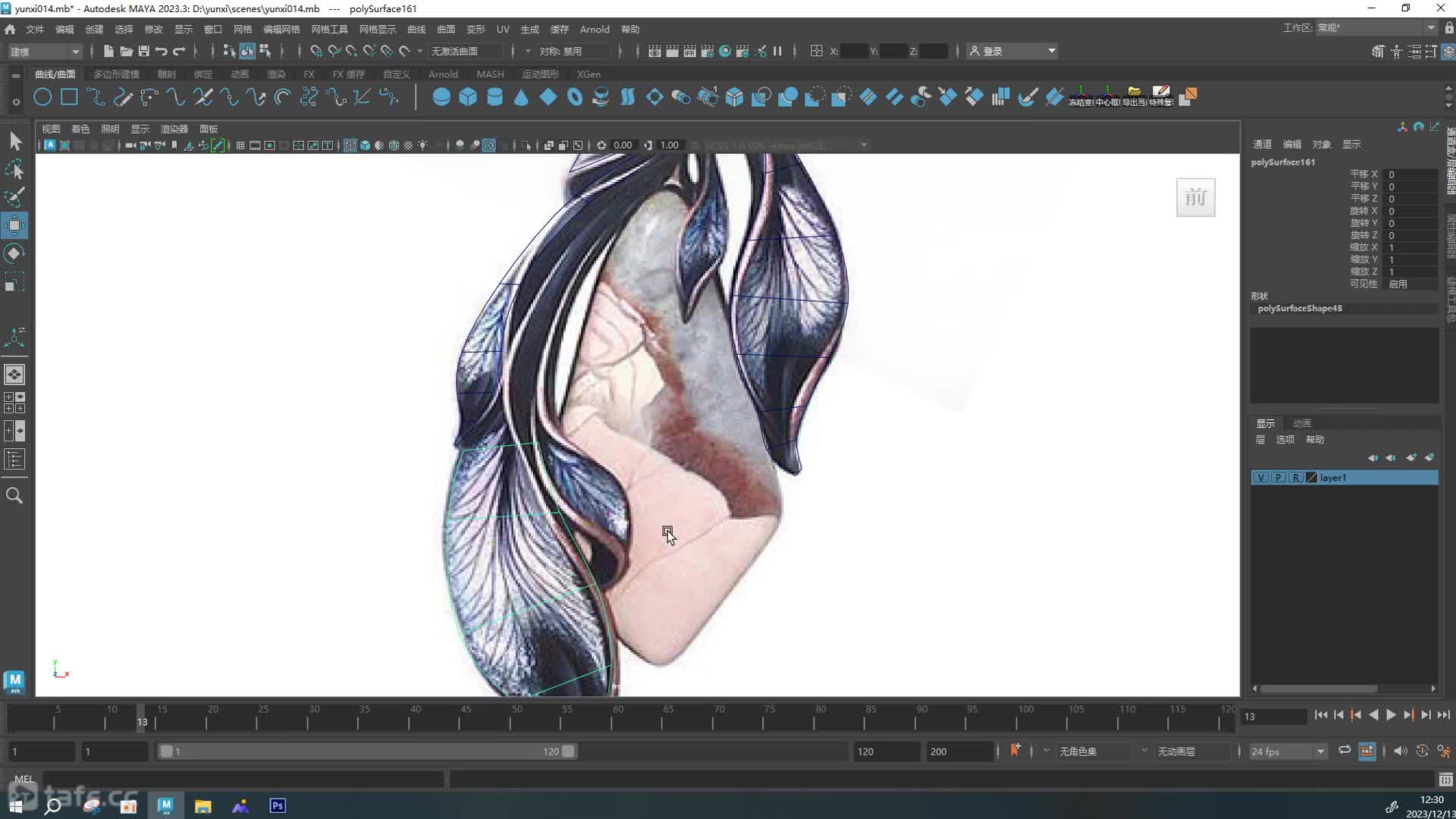This screenshot has height=819, width=1456.
Task: Activate the Paint selection tool
Action: point(14,197)
